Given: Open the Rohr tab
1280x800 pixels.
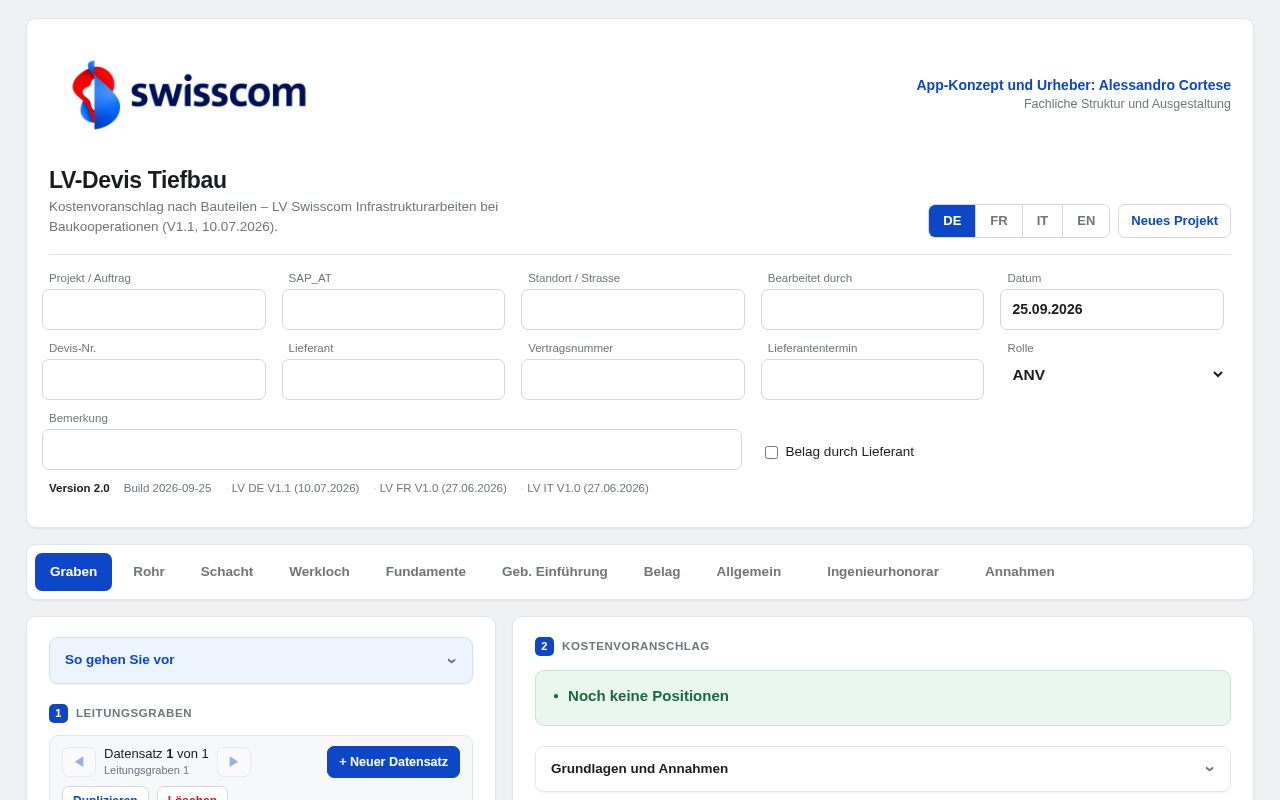Looking at the screenshot, I should click(149, 572).
